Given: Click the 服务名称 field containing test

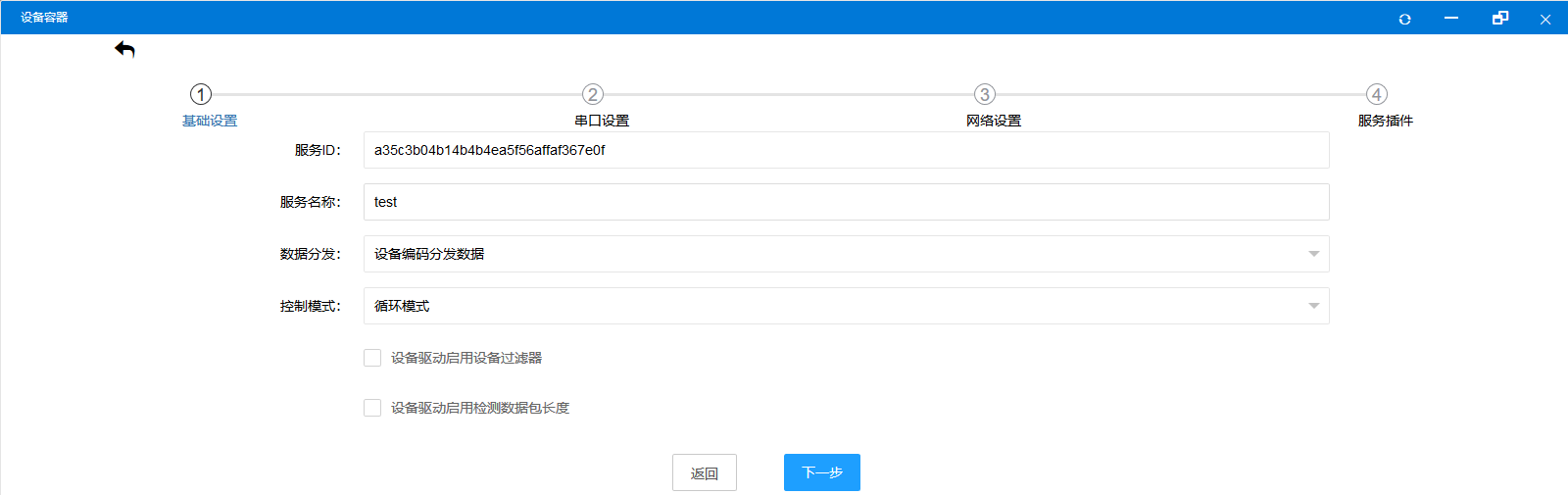Looking at the screenshot, I should click(846, 202).
